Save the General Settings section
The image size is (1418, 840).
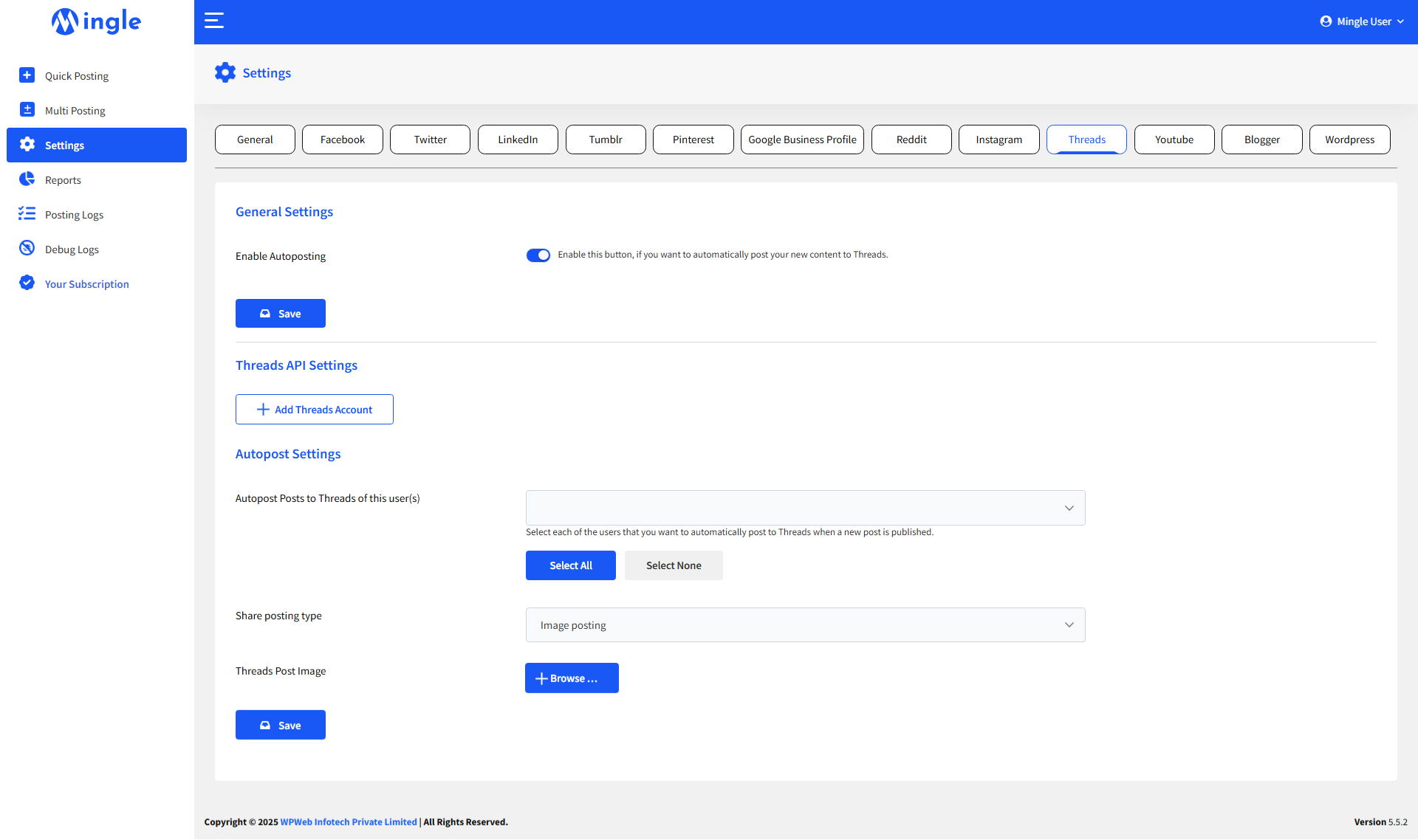point(281,313)
